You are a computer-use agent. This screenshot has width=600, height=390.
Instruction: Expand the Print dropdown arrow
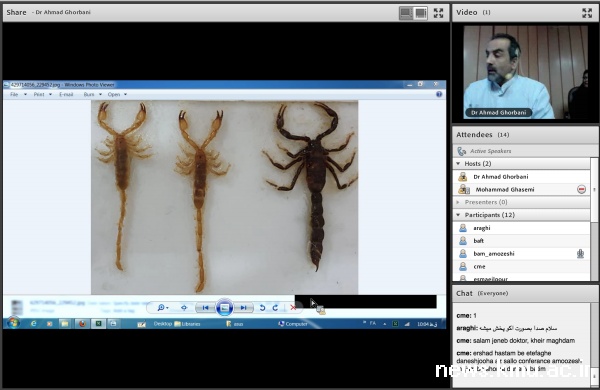(x=50, y=95)
